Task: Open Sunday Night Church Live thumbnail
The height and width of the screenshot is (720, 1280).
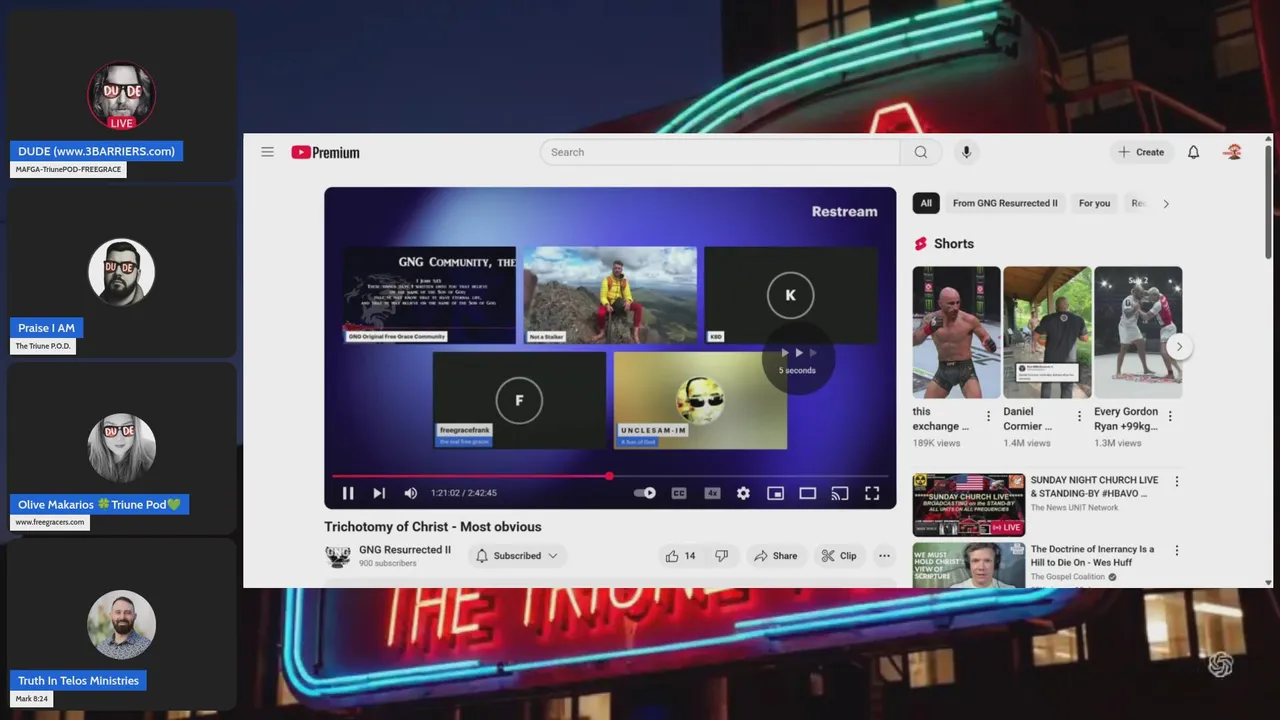Action: click(x=969, y=505)
